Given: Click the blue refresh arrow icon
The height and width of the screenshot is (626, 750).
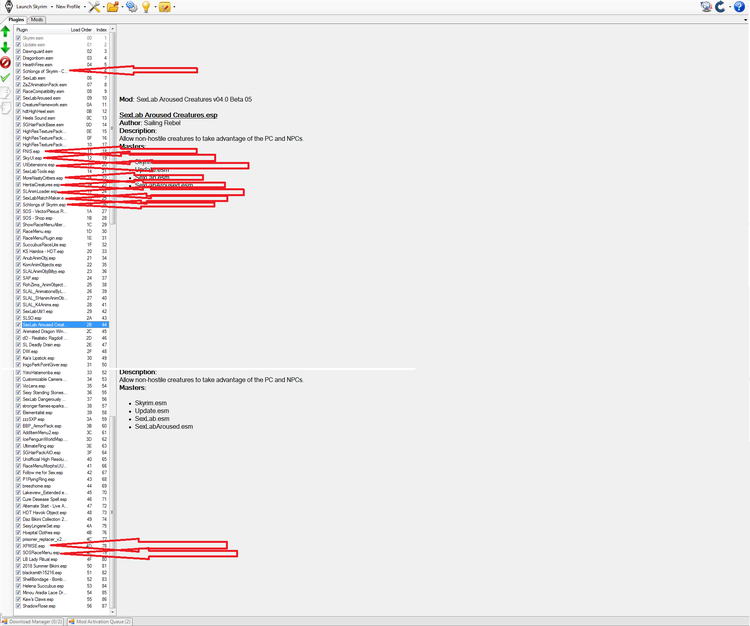Looking at the screenshot, I should pyautogui.click(x=720, y=7).
